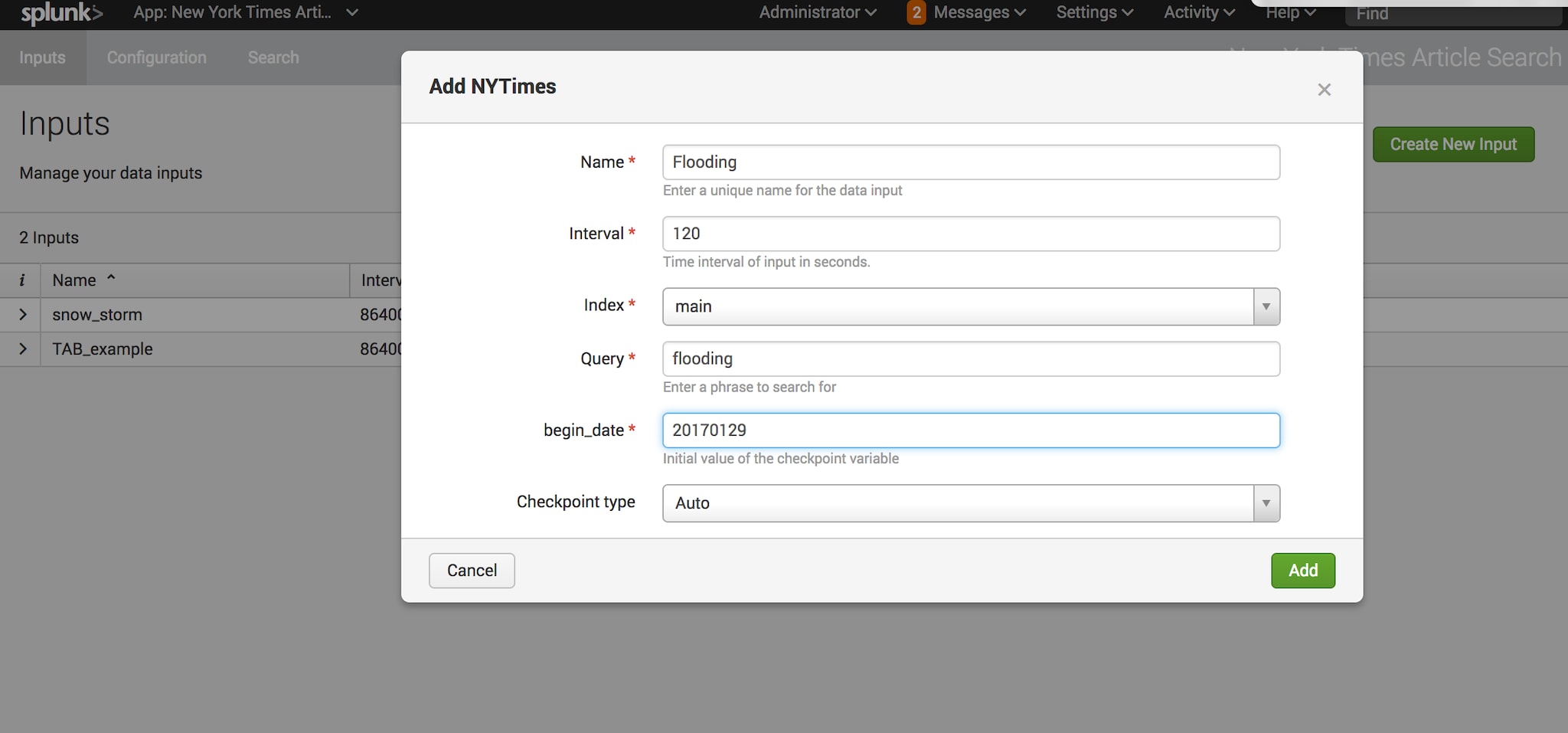Viewport: 1568px width, 733px height.
Task: Expand the snow_storm row
Action: coord(23,314)
